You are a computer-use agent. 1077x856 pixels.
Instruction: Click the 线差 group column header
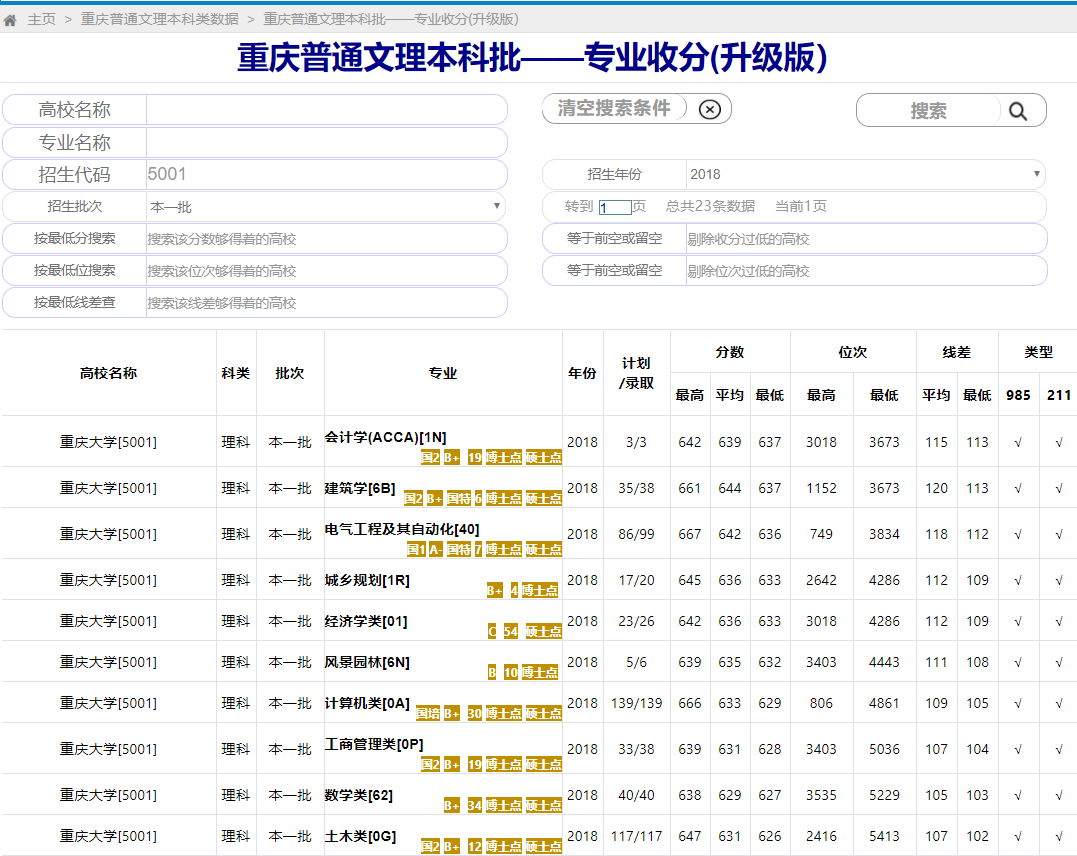(x=957, y=352)
